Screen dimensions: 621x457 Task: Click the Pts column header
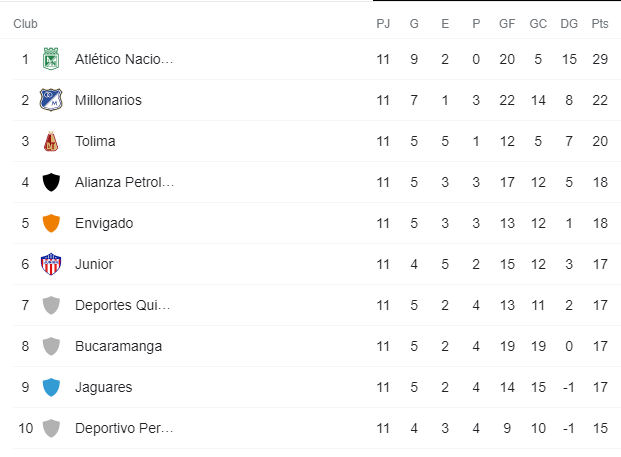600,24
